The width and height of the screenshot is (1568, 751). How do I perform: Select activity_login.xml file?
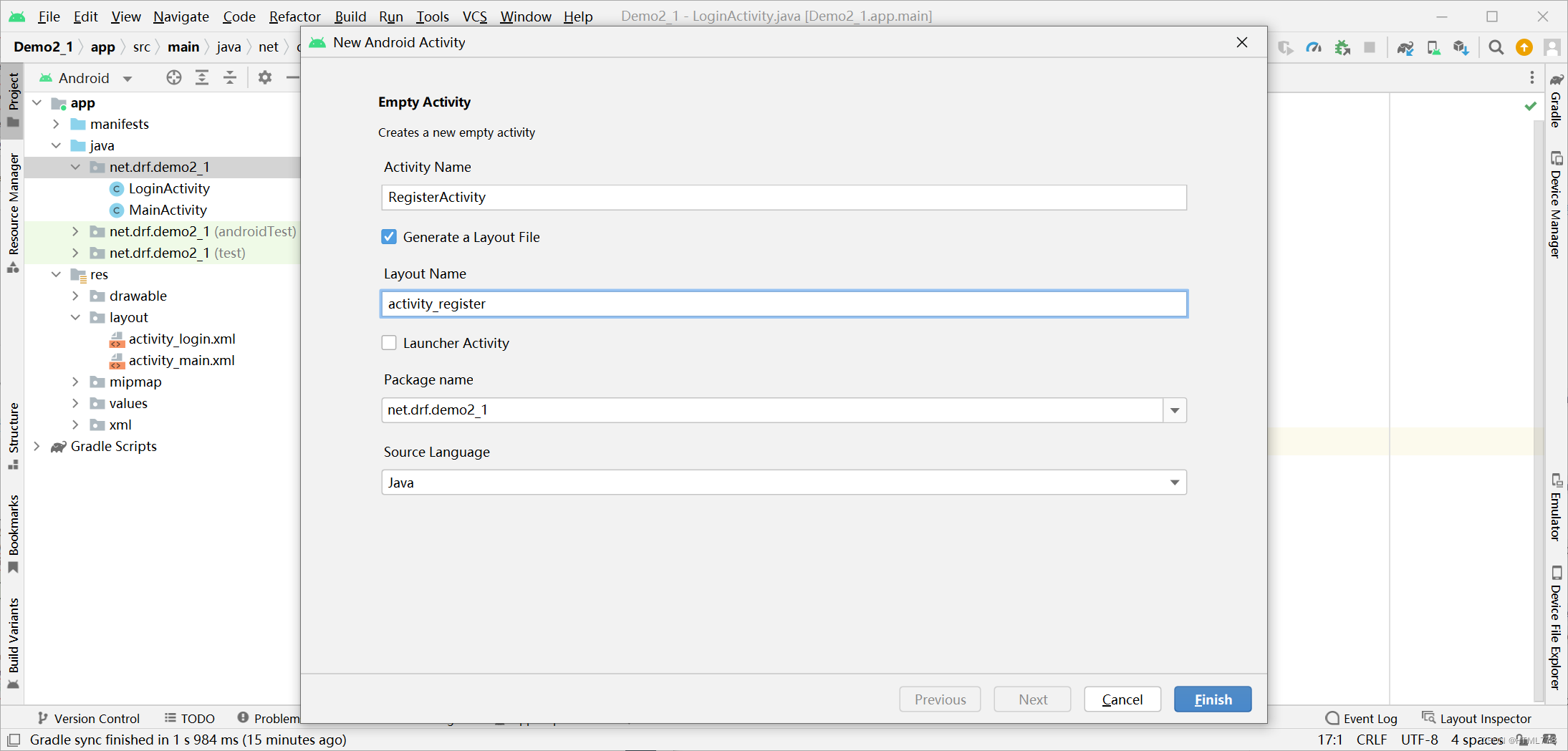click(182, 339)
